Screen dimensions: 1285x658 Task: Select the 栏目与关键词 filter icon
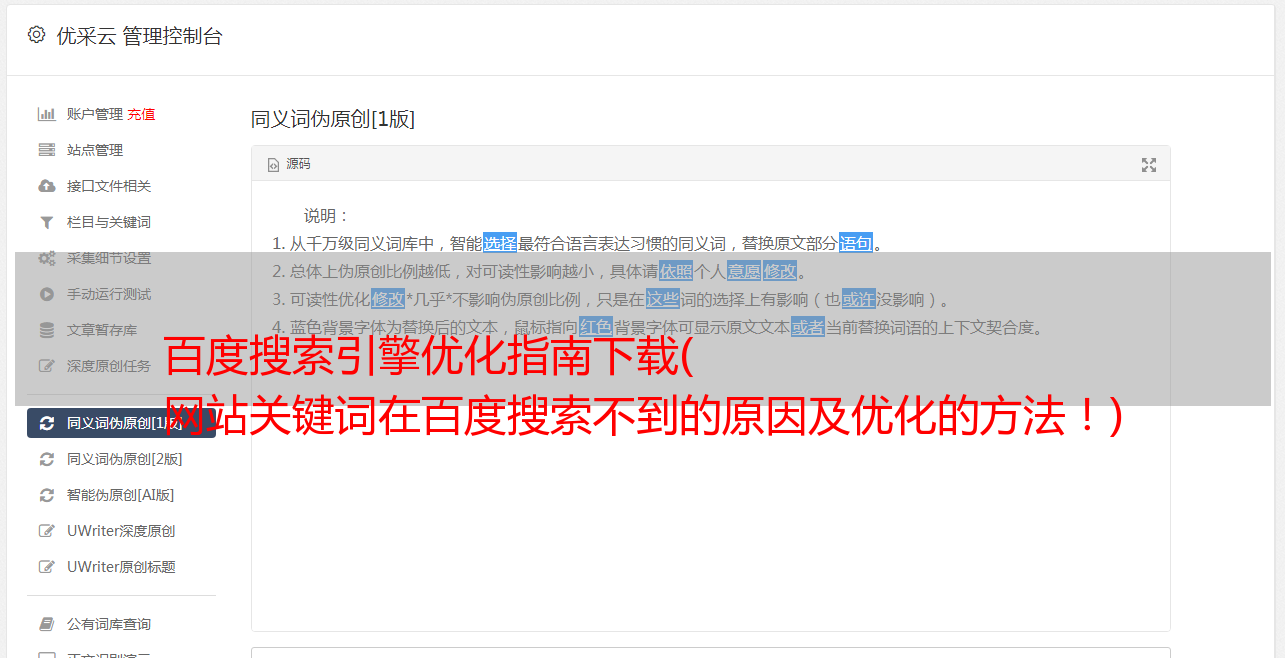click(46, 222)
